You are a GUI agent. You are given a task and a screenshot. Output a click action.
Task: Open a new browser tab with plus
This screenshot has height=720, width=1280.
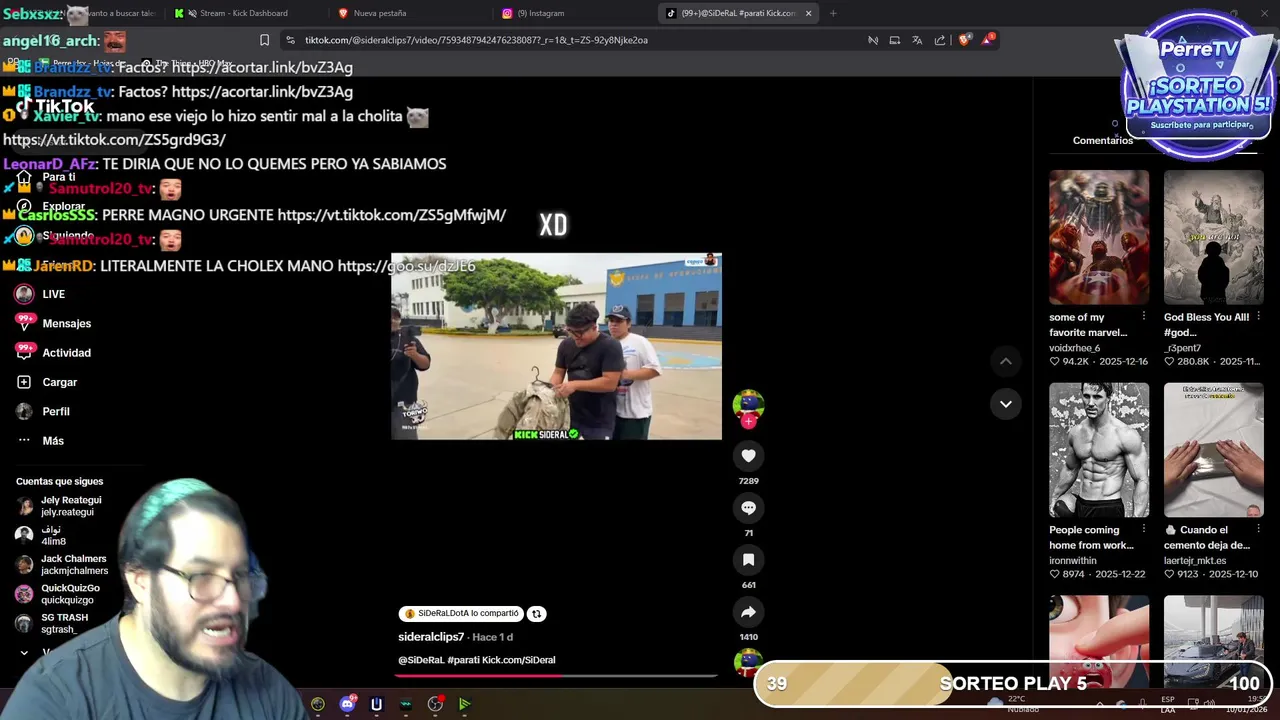click(833, 13)
